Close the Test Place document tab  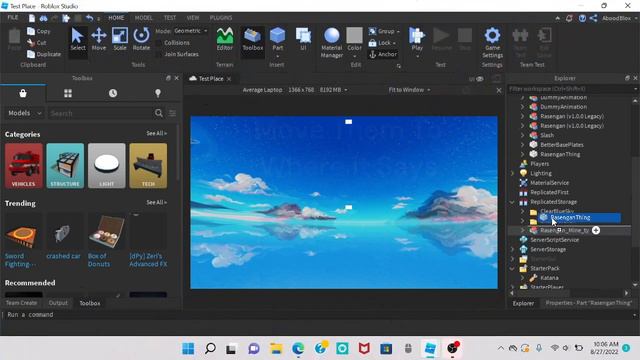click(x=229, y=79)
